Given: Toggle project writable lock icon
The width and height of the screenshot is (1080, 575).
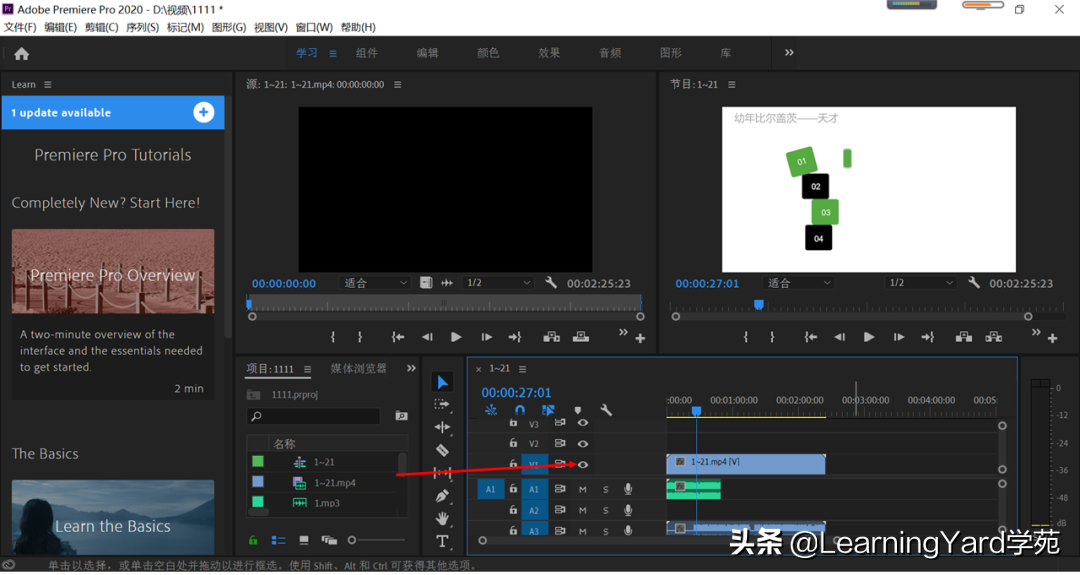Looking at the screenshot, I should point(253,541).
